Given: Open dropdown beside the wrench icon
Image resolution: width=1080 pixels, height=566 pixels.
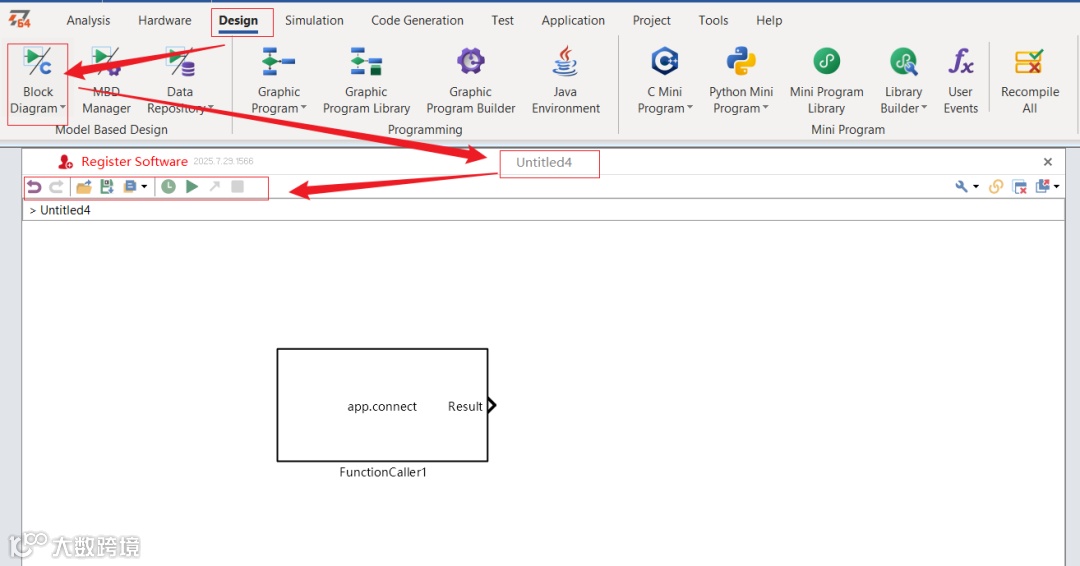Looking at the screenshot, I should 976,187.
